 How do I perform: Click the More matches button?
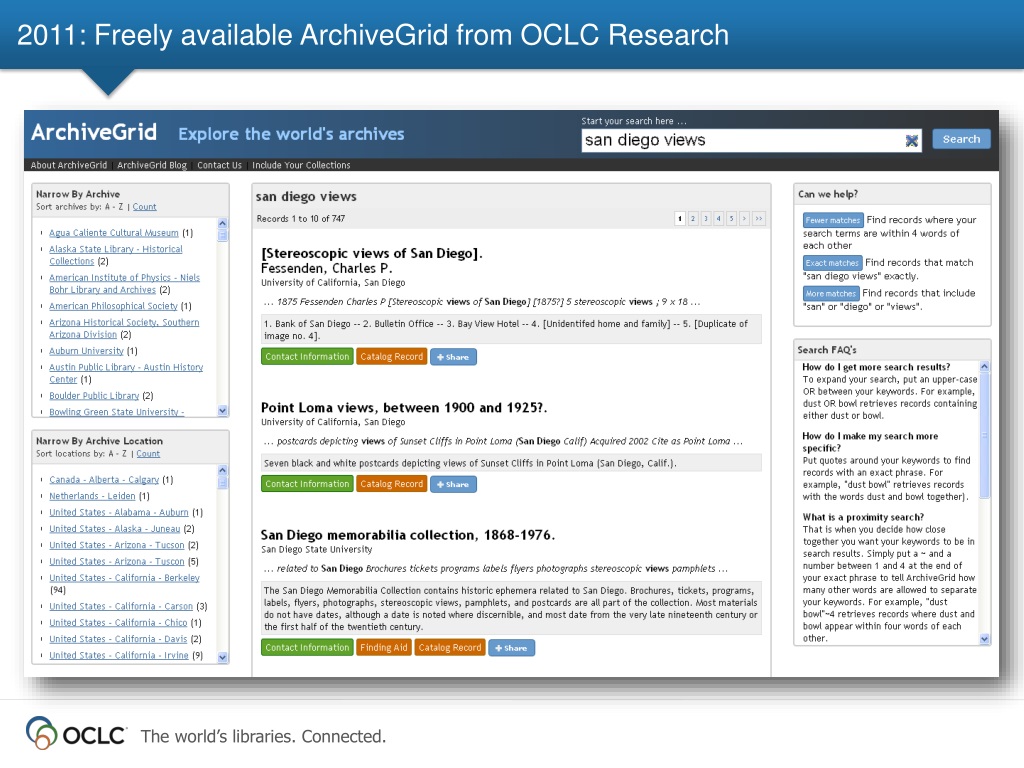(831, 294)
